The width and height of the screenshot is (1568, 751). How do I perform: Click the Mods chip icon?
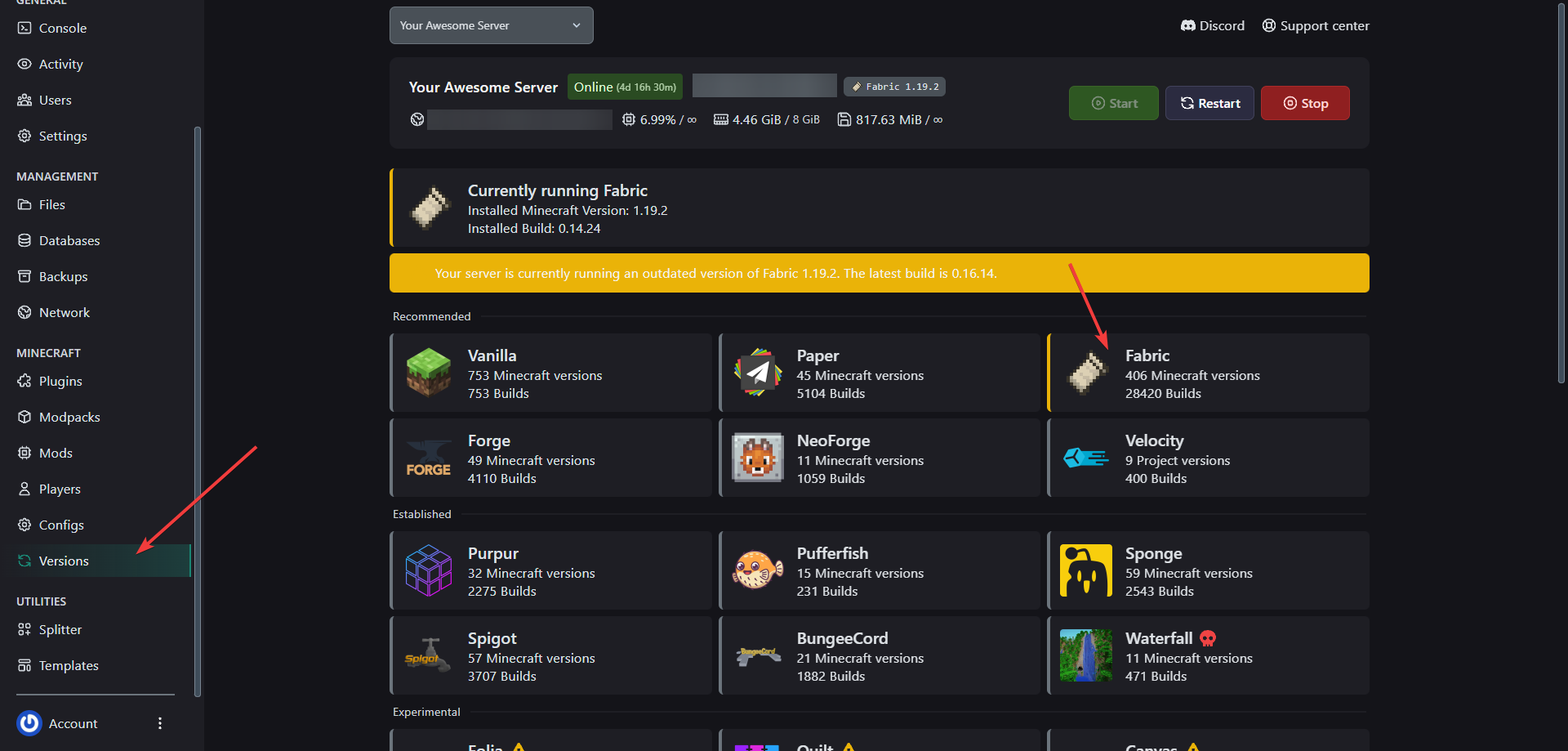pos(24,453)
